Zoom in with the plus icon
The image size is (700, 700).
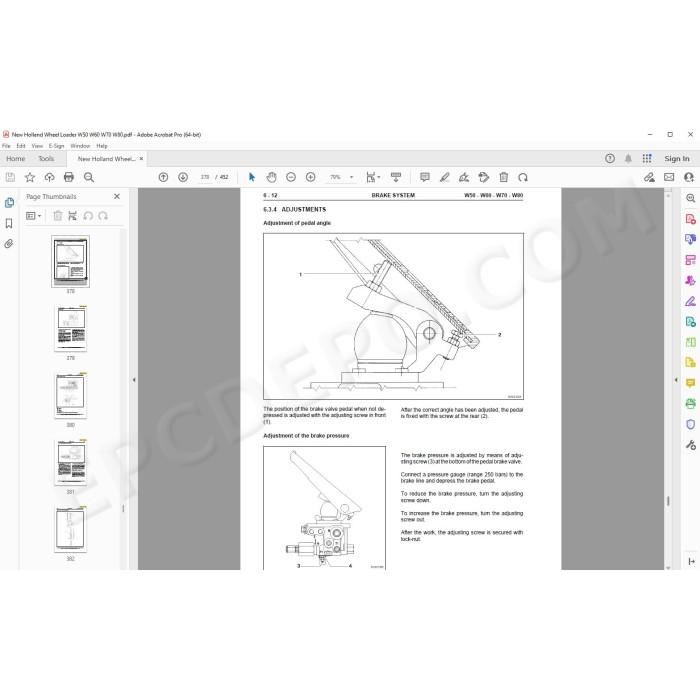(x=311, y=177)
